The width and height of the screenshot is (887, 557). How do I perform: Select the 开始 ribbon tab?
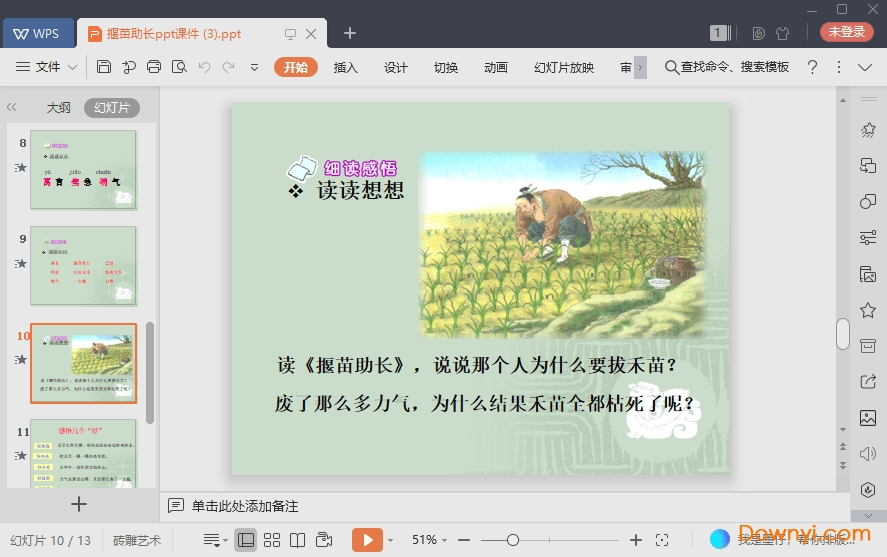[x=296, y=67]
